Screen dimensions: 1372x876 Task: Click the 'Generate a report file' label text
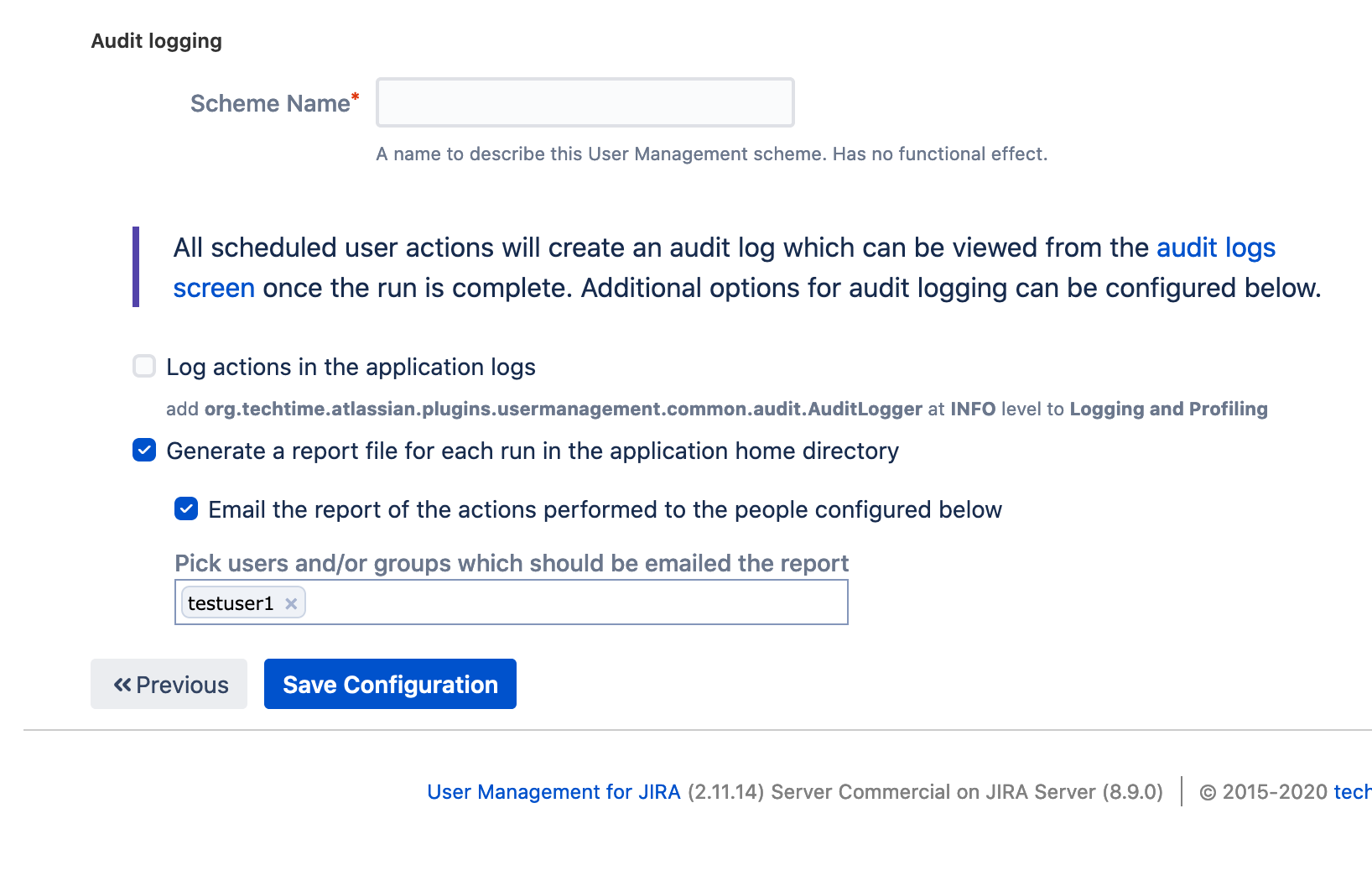tap(532, 451)
